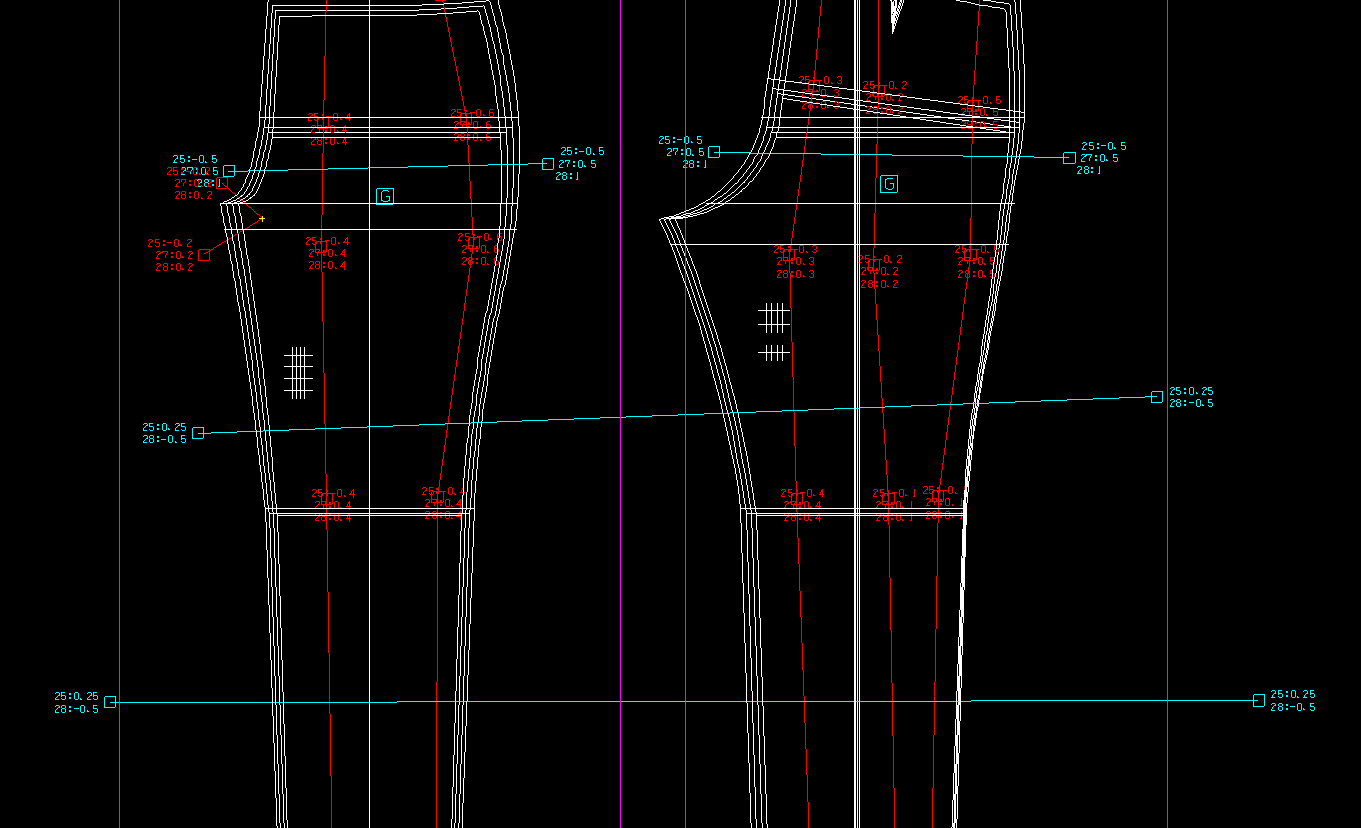Click the G grain marker on left pattern piece
Viewport: 1361px width, 828px height.
[385, 197]
